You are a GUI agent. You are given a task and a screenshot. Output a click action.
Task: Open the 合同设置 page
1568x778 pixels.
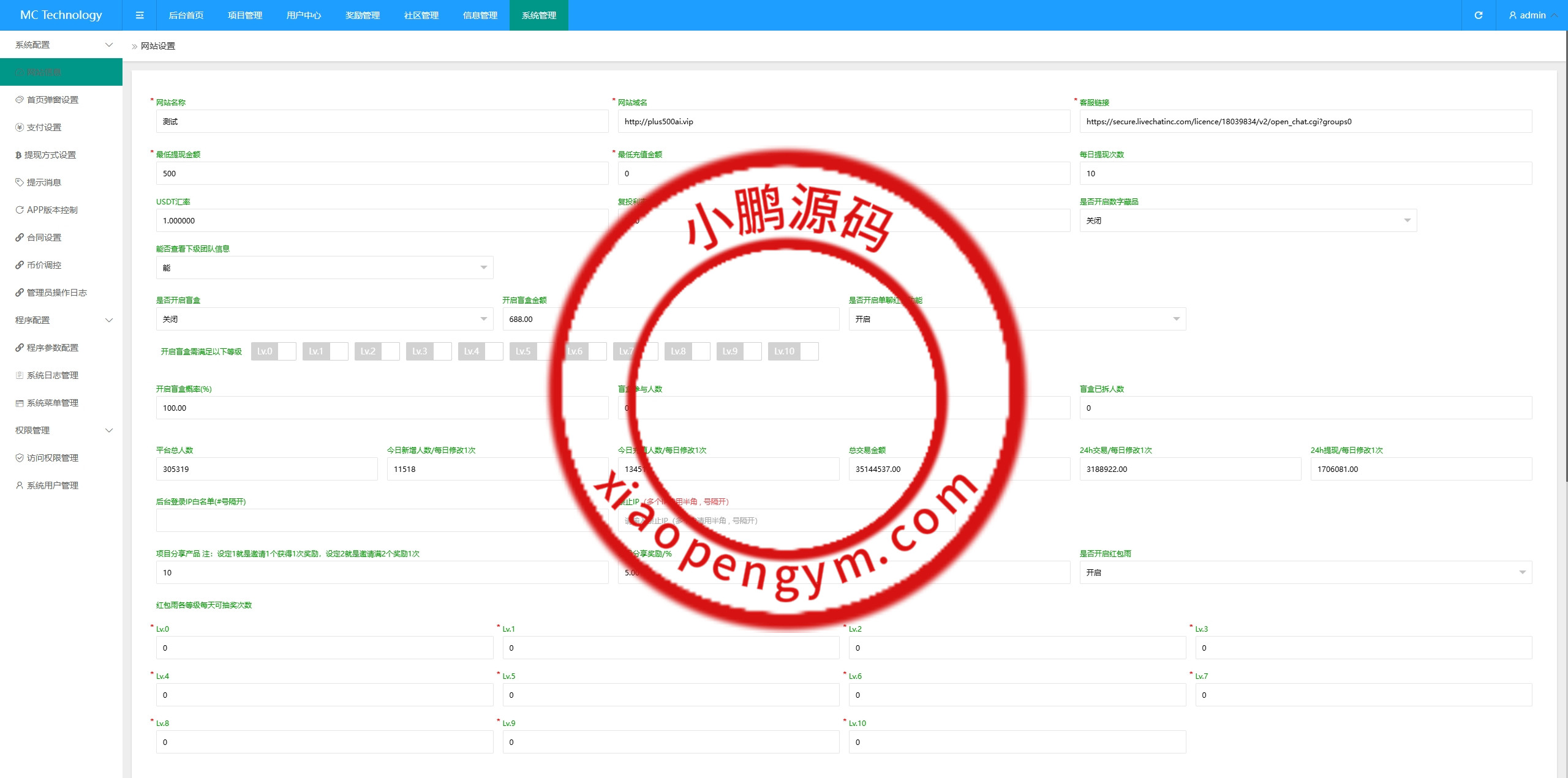tap(43, 238)
